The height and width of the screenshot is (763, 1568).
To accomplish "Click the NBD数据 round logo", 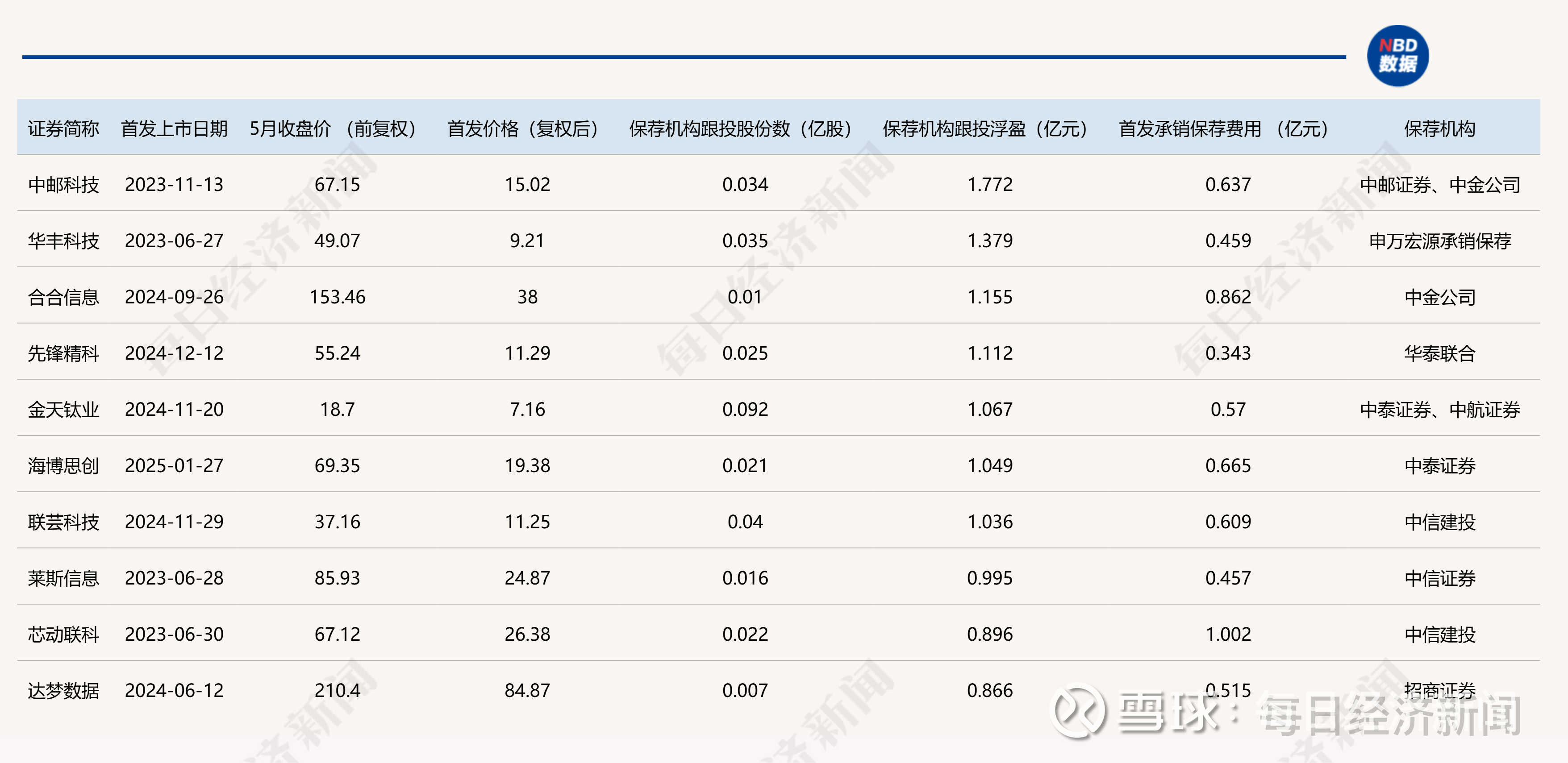I will click(x=1397, y=55).
